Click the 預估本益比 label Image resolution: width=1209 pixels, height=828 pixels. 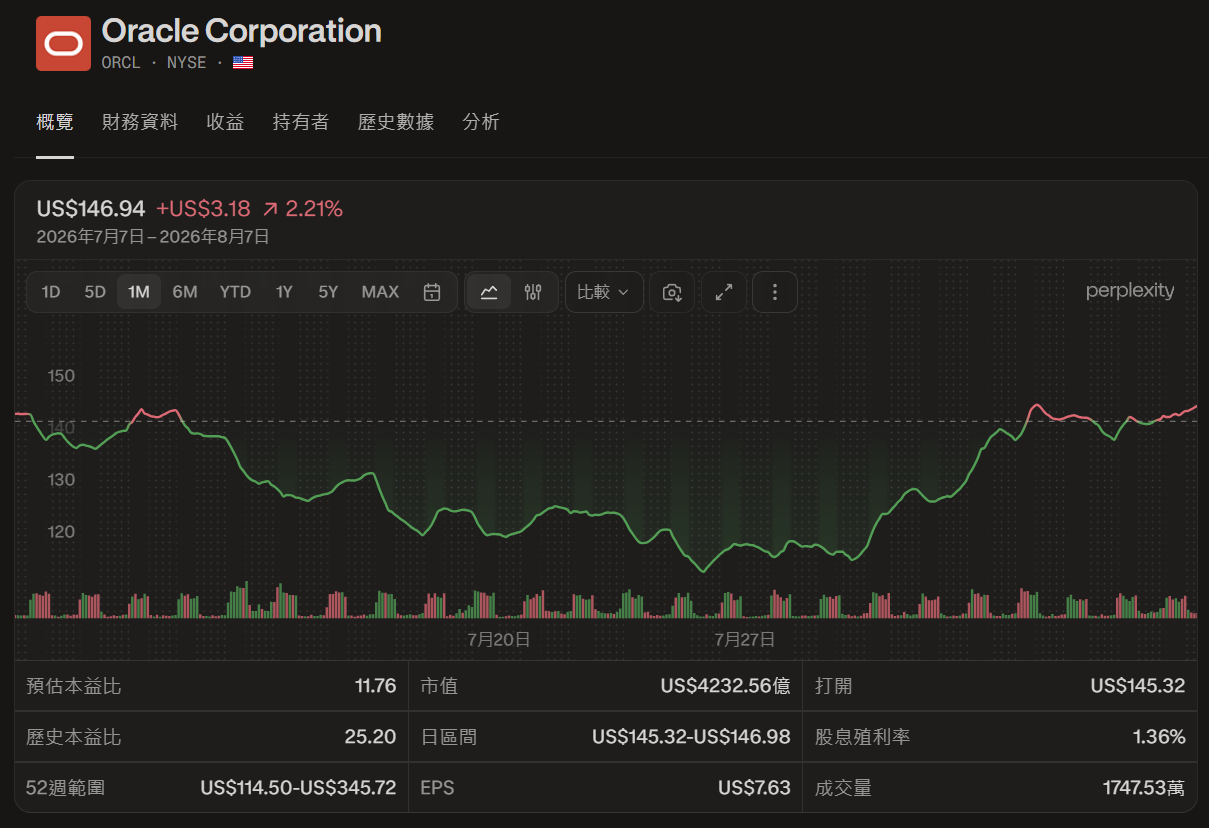73,686
